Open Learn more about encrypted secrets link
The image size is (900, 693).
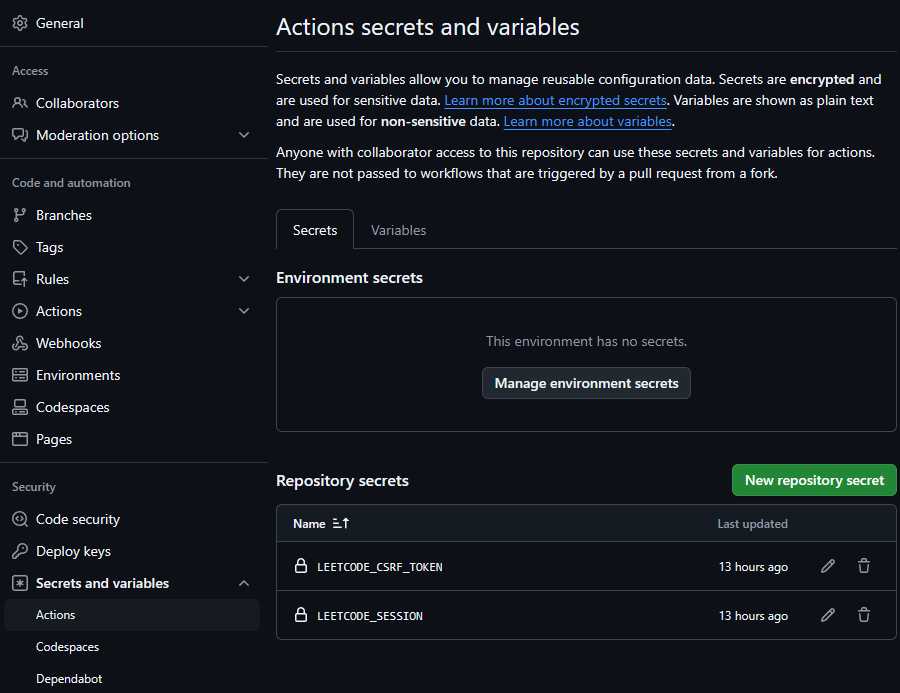tap(555, 101)
